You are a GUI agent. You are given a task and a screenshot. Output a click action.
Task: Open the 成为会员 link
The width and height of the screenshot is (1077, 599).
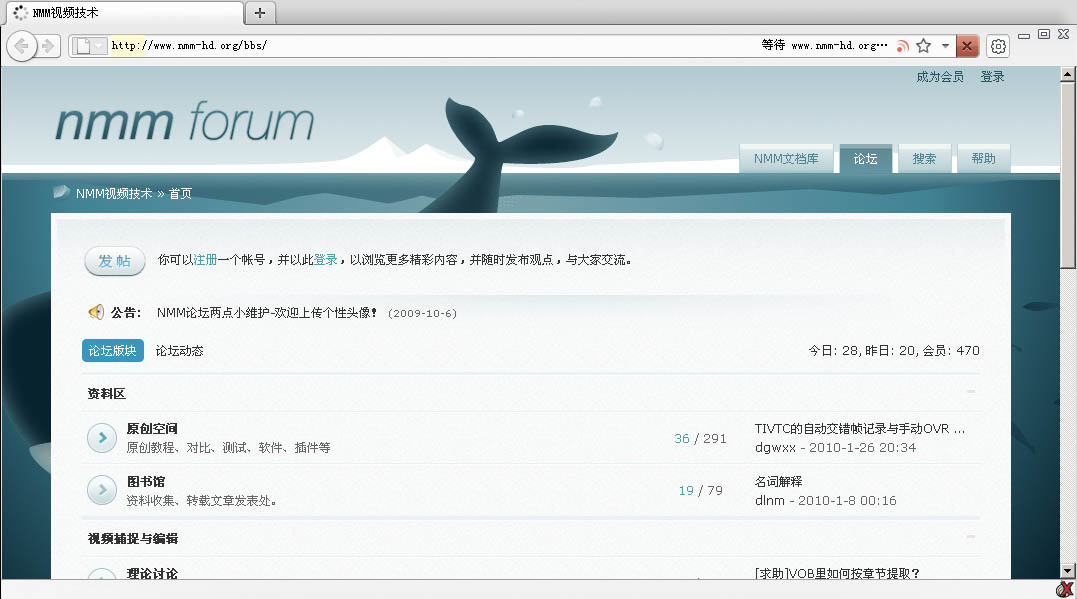click(940, 77)
